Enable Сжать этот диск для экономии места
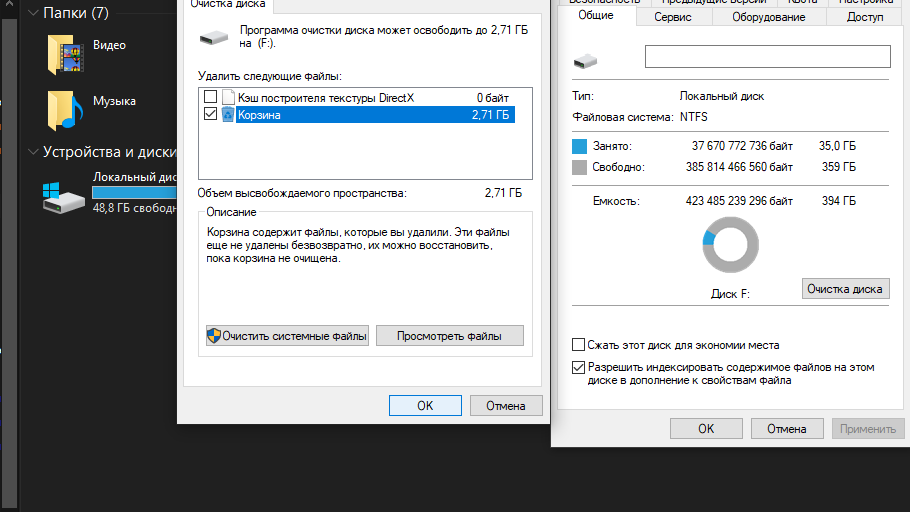Screen dimensions: 910x512 click(578, 345)
